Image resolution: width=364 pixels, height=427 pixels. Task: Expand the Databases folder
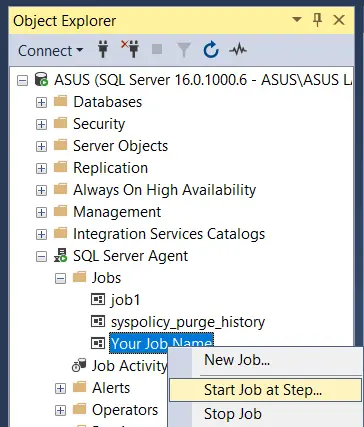tap(41, 102)
